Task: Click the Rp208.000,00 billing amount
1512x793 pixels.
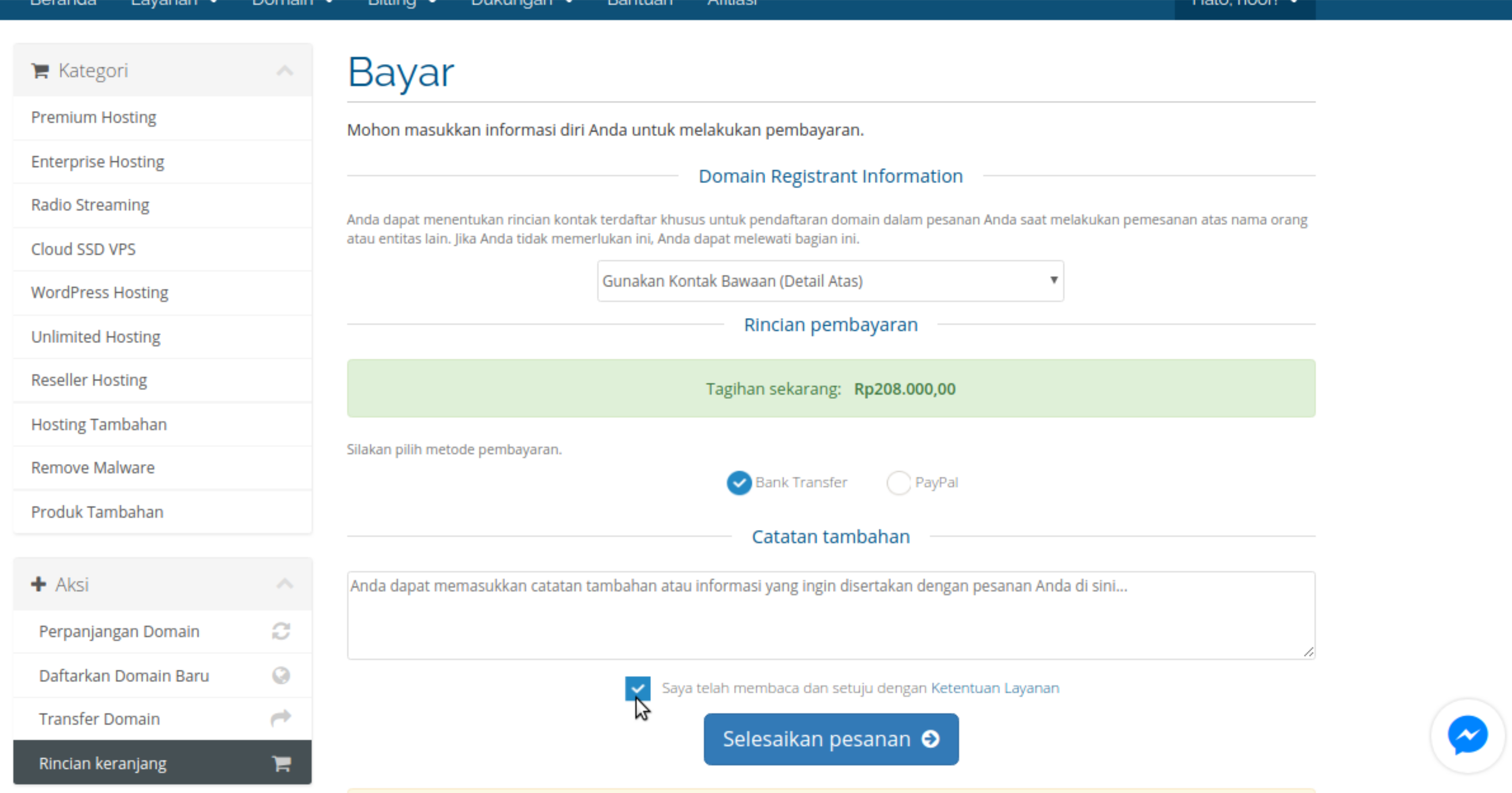Action: [904, 389]
